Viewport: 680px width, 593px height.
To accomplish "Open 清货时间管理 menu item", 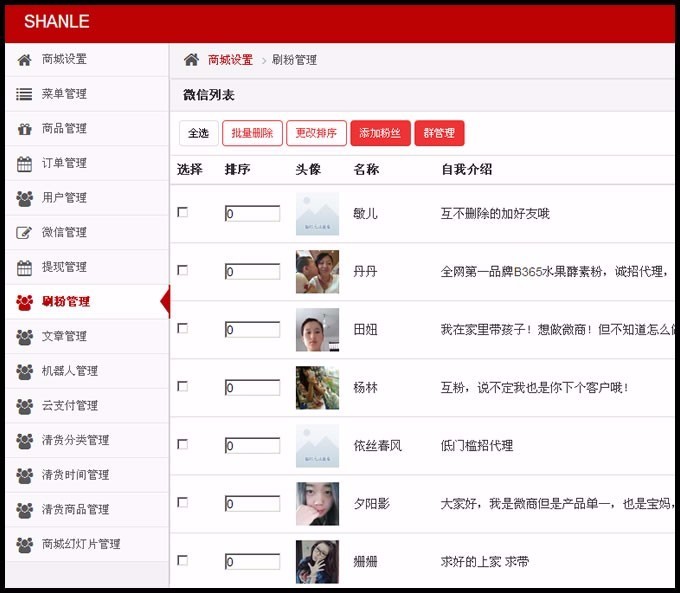I will point(87,475).
